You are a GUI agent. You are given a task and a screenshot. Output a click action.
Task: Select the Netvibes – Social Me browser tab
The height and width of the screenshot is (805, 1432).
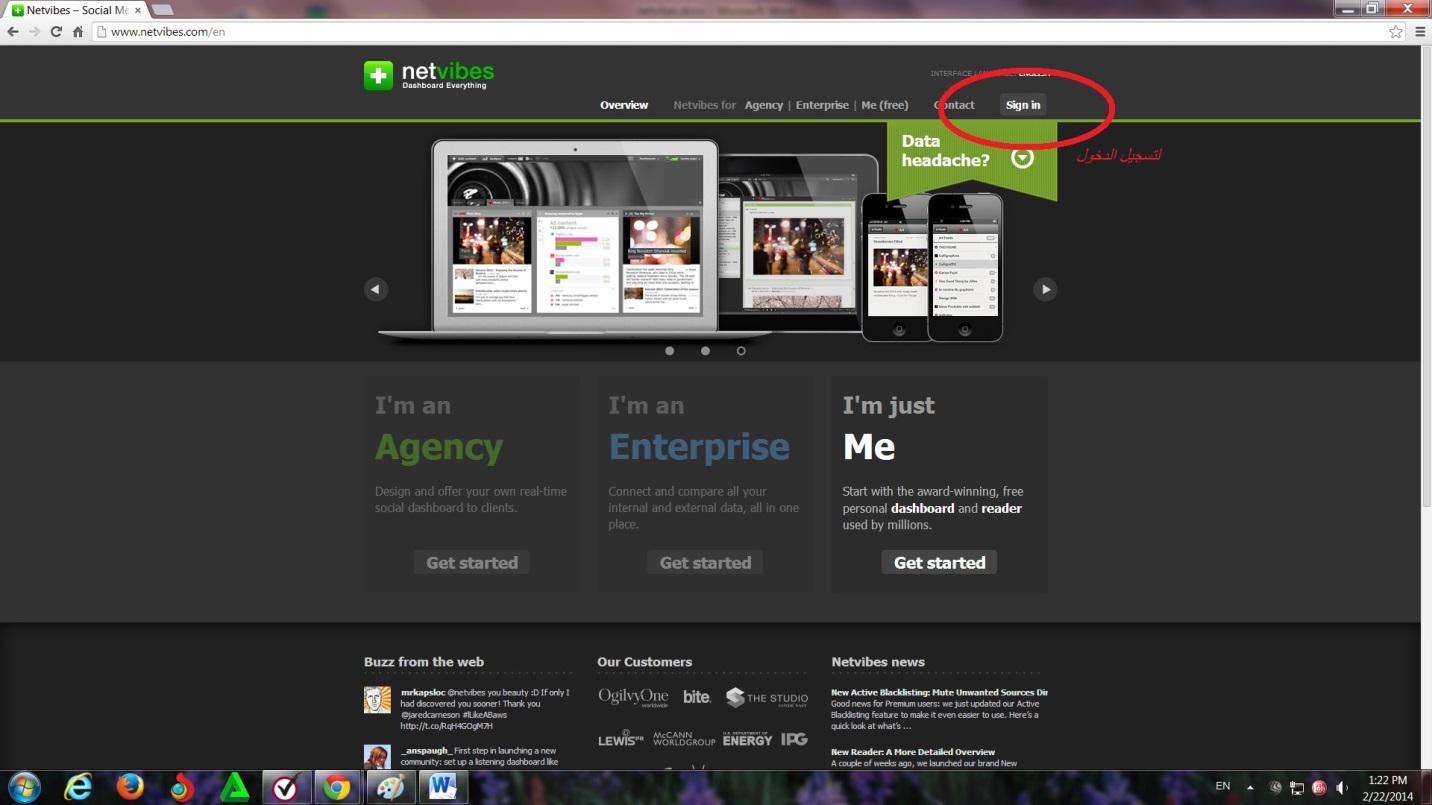tap(75, 10)
